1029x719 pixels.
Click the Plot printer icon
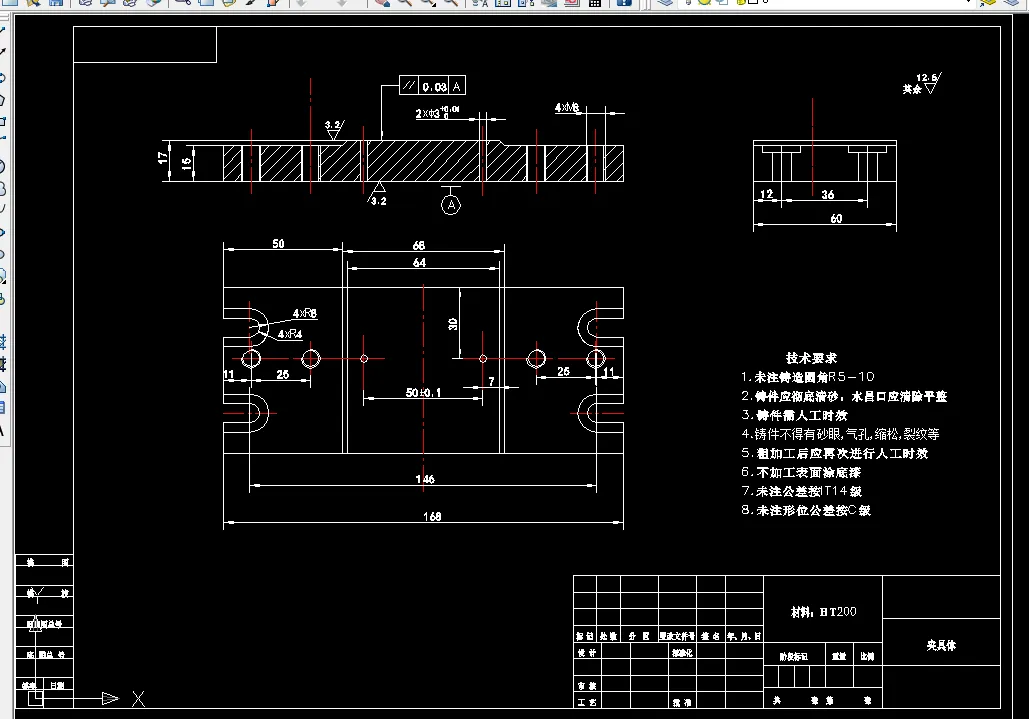(x=85, y=3)
